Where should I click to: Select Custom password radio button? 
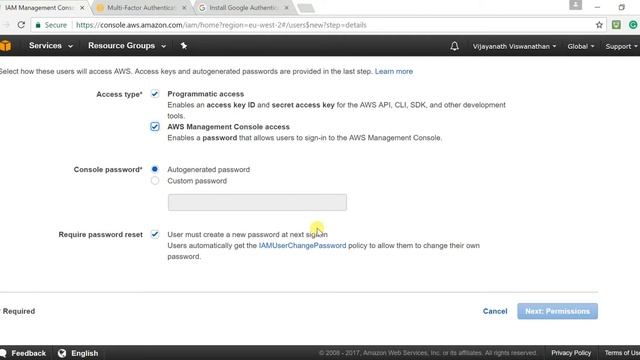[155, 181]
